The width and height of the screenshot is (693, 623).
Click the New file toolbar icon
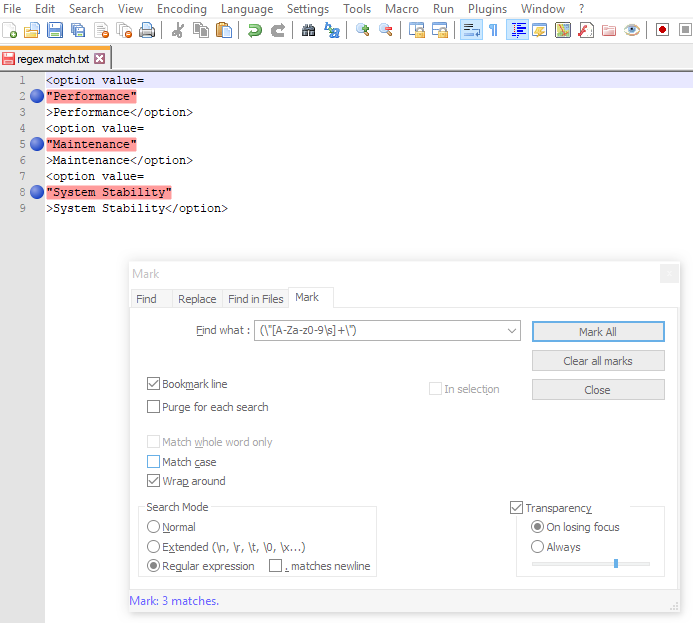(10, 30)
